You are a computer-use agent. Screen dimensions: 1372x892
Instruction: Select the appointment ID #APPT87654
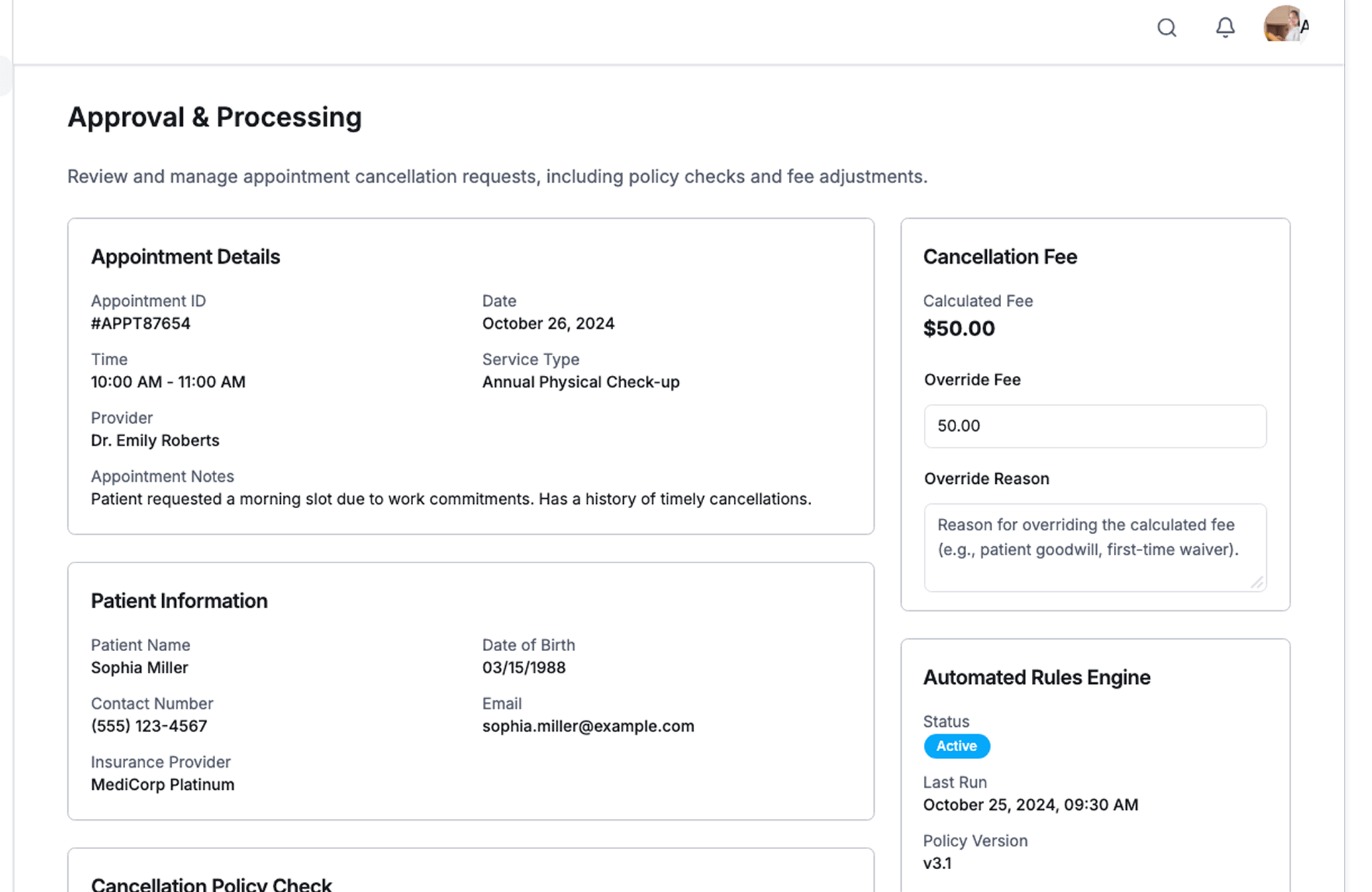click(141, 324)
